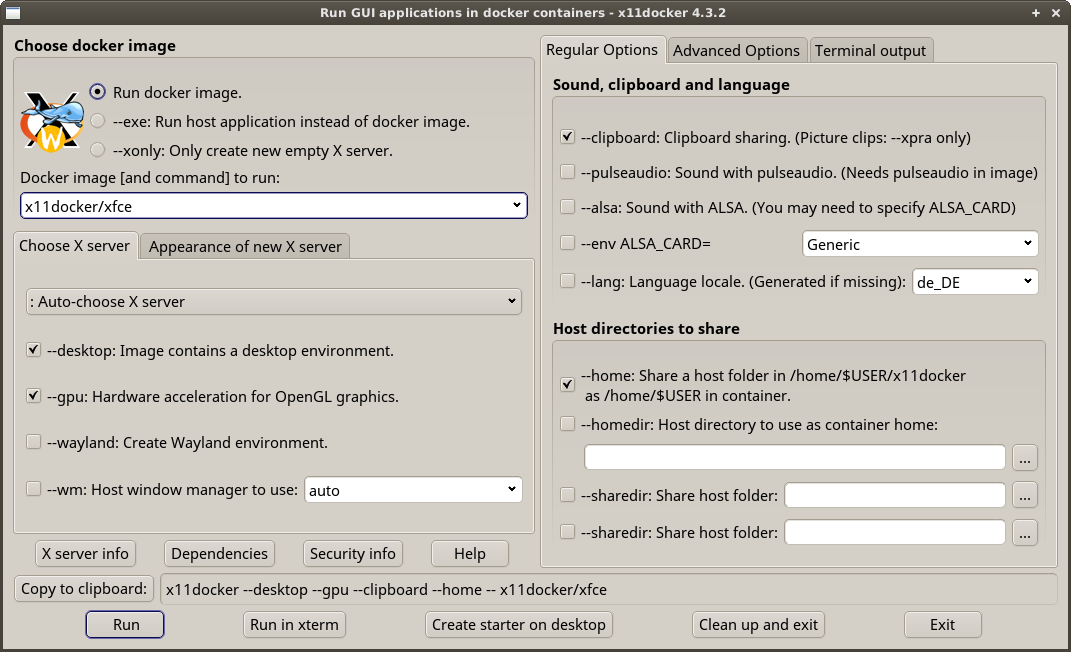Browse for first --sharedir folder
Image resolution: width=1071 pixels, height=652 pixels.
1025,495
